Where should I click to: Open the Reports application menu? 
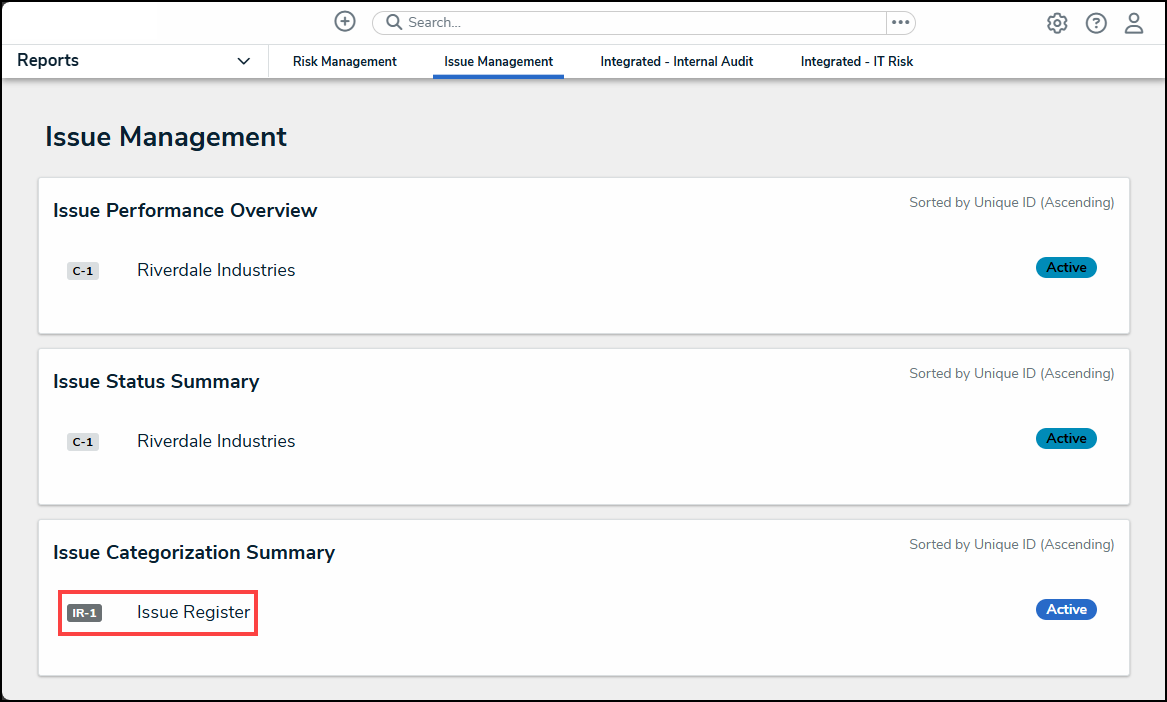pos(48,60)
